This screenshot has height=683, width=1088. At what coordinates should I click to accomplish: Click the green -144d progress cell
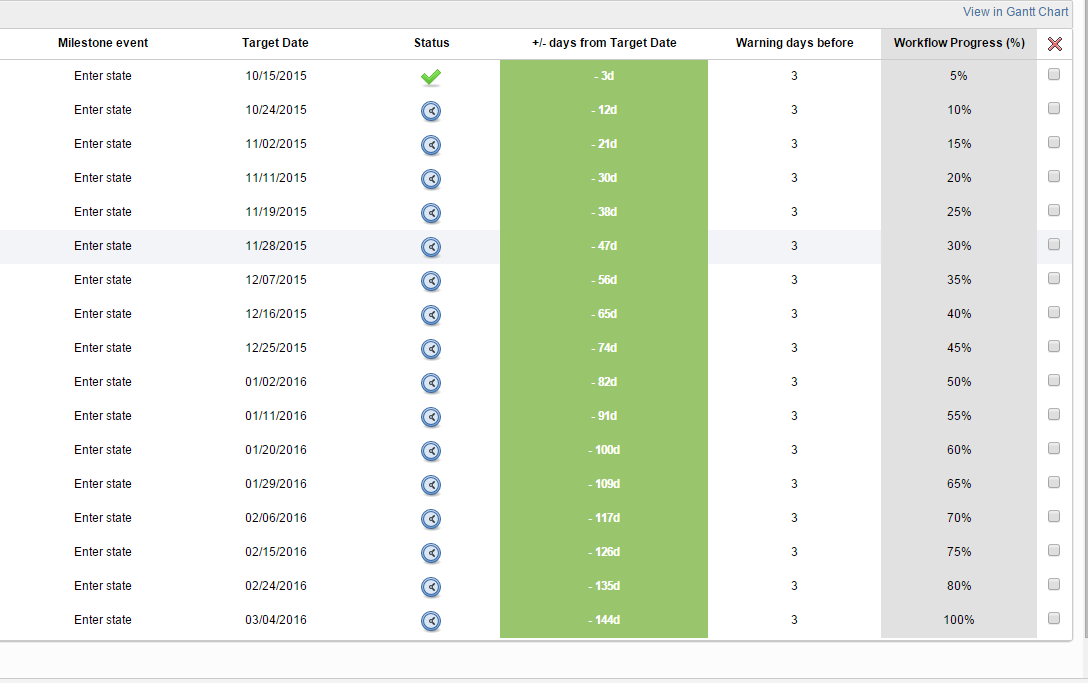pos(603,620)
